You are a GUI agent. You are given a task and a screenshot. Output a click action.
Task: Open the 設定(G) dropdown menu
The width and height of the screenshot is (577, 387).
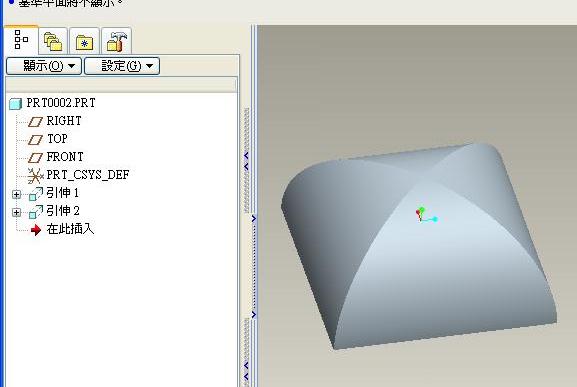(122, 66)
